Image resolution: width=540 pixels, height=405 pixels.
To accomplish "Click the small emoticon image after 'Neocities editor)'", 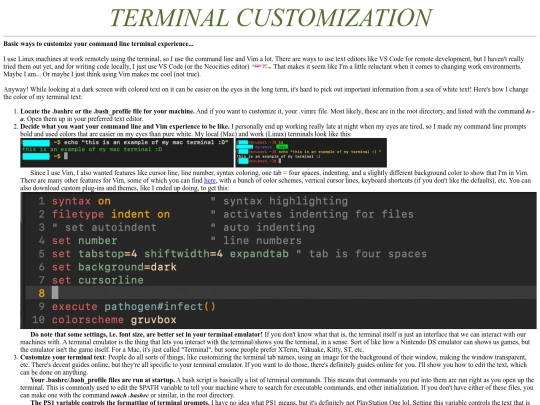I will 261,66.
